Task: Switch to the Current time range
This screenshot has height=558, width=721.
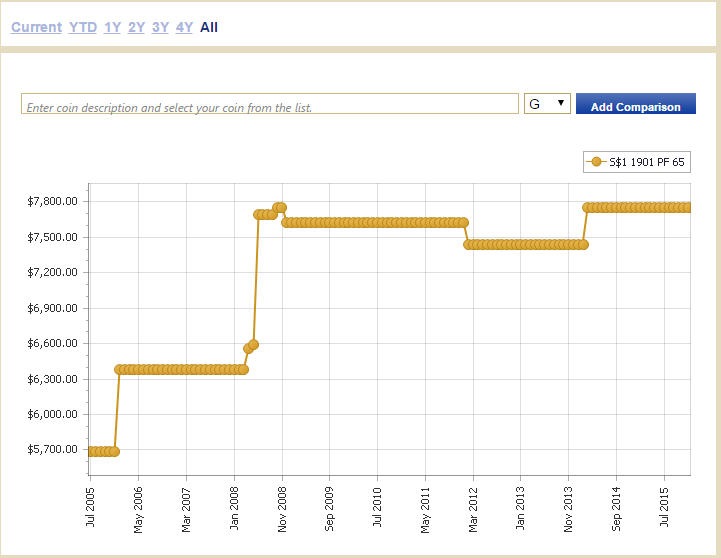Action: point(36,27)
